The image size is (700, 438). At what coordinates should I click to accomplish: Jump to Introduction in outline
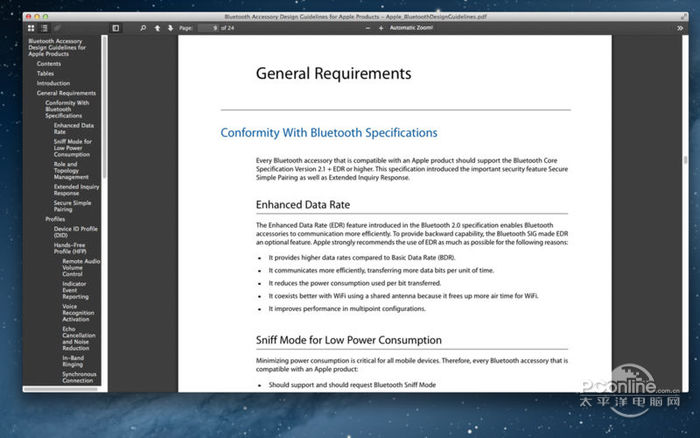(53, 83)
